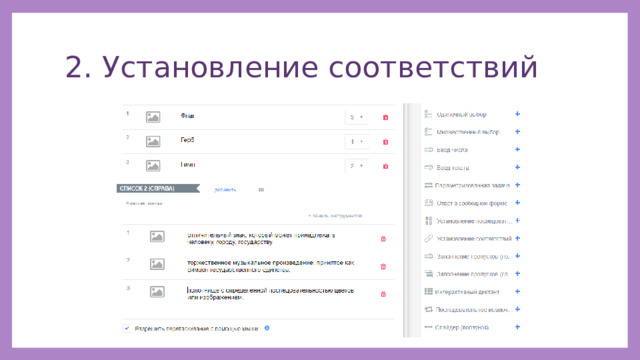The height and width of the screenshot is (360, 640).
Task: Click the 'торжественное музыкальное произведение' definition text
Action: pos(271,266)
